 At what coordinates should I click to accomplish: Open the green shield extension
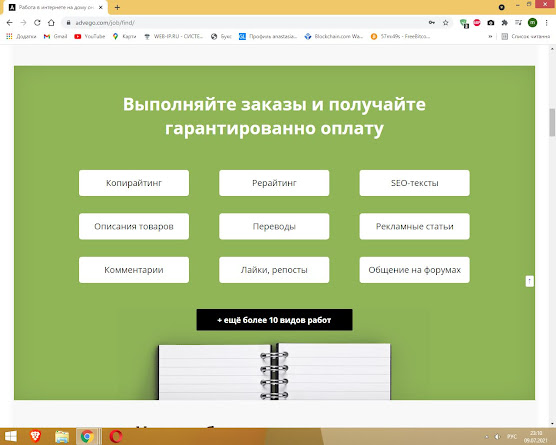click(x=464, y=23)
